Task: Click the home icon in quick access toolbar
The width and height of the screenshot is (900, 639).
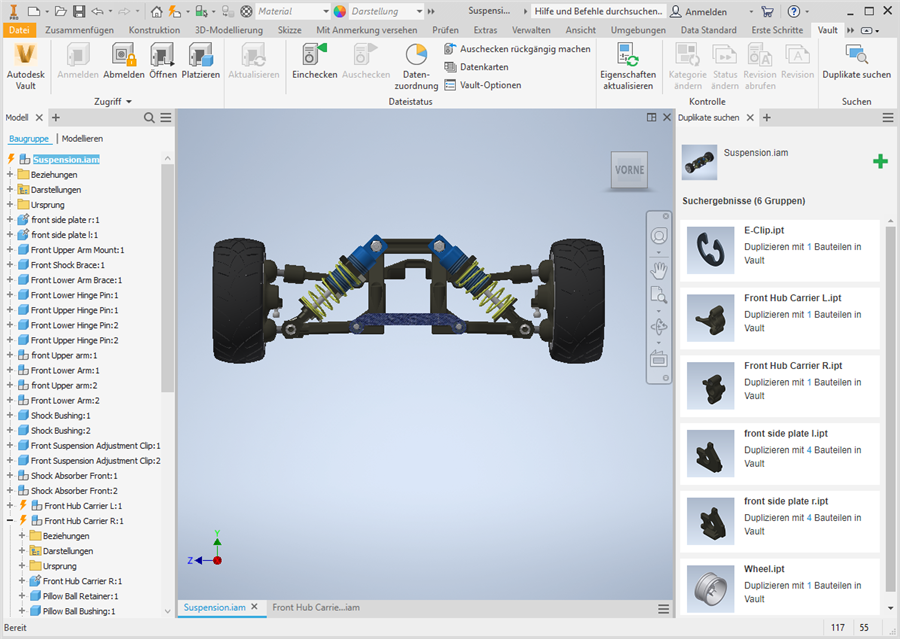Action: coord(157,11)
